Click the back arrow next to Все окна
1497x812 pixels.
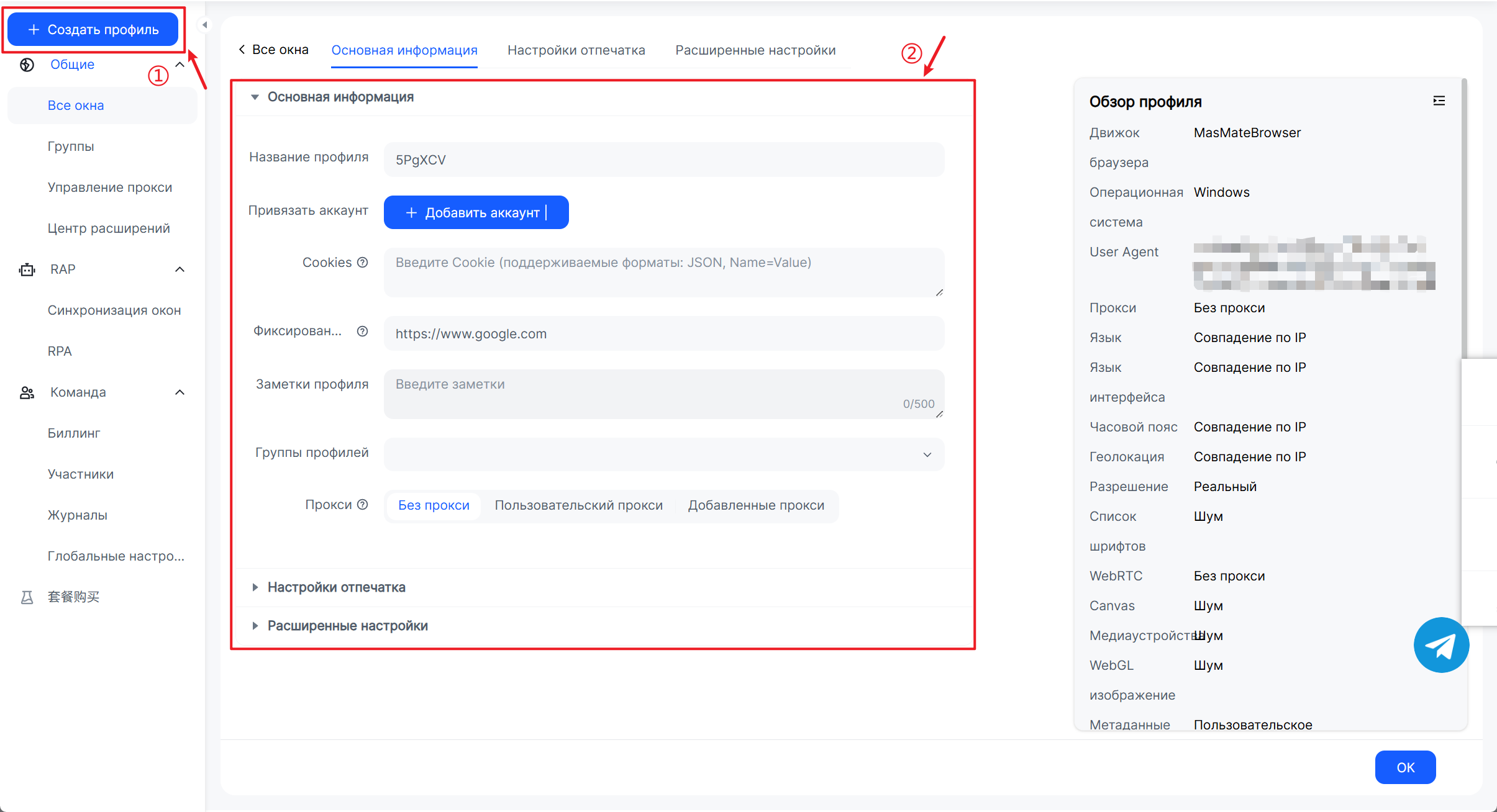coord(242,50)
